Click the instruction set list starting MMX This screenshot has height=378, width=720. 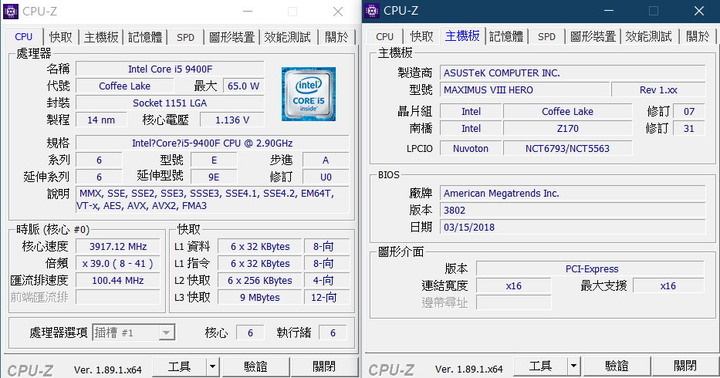point(212,200)
